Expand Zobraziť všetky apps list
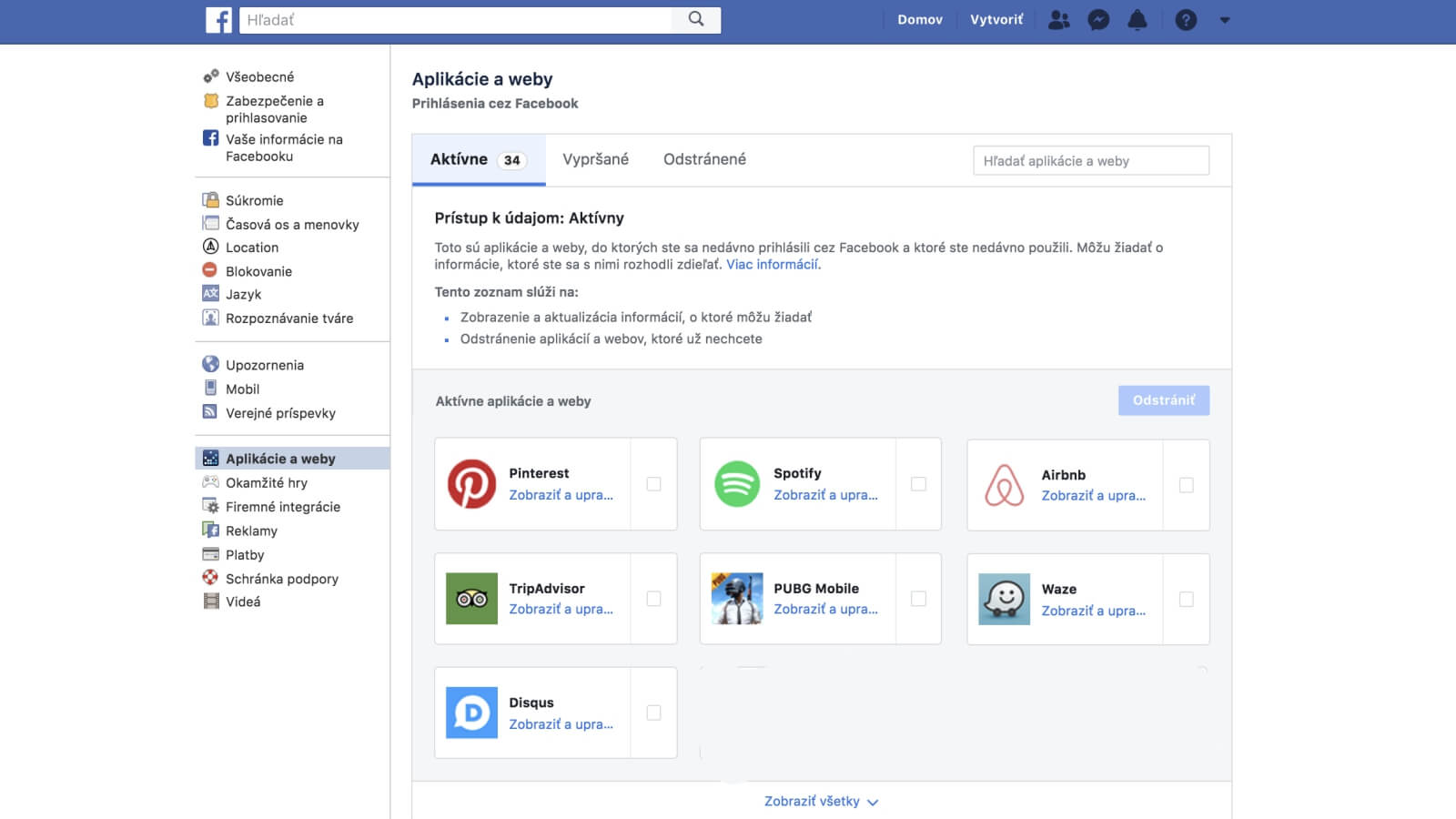The height and width of the screenshot is (819, 1456). (x=821, y=802)
